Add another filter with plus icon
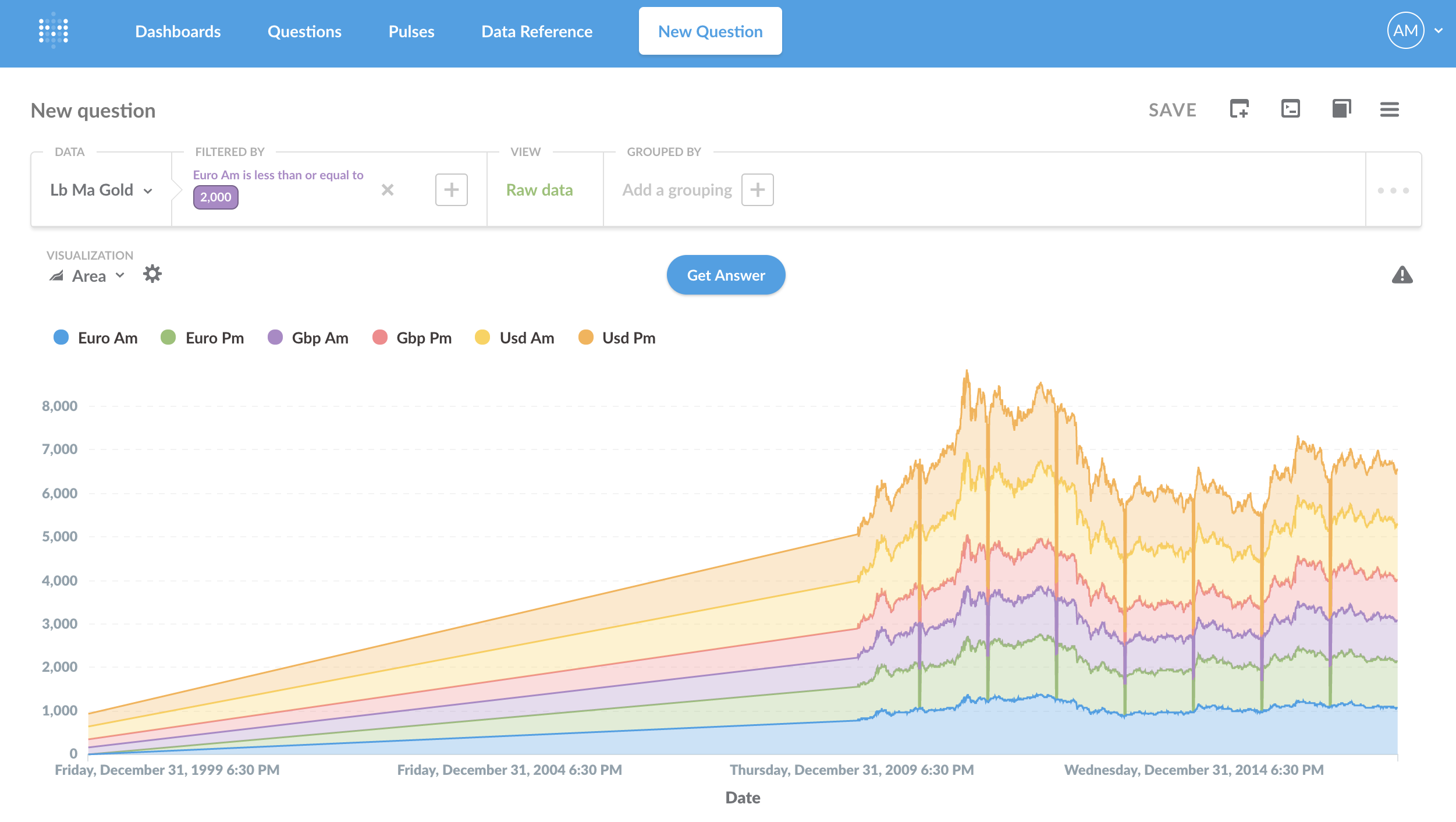The width and height of the screenshot is (1456, 822). coord(451,190)
